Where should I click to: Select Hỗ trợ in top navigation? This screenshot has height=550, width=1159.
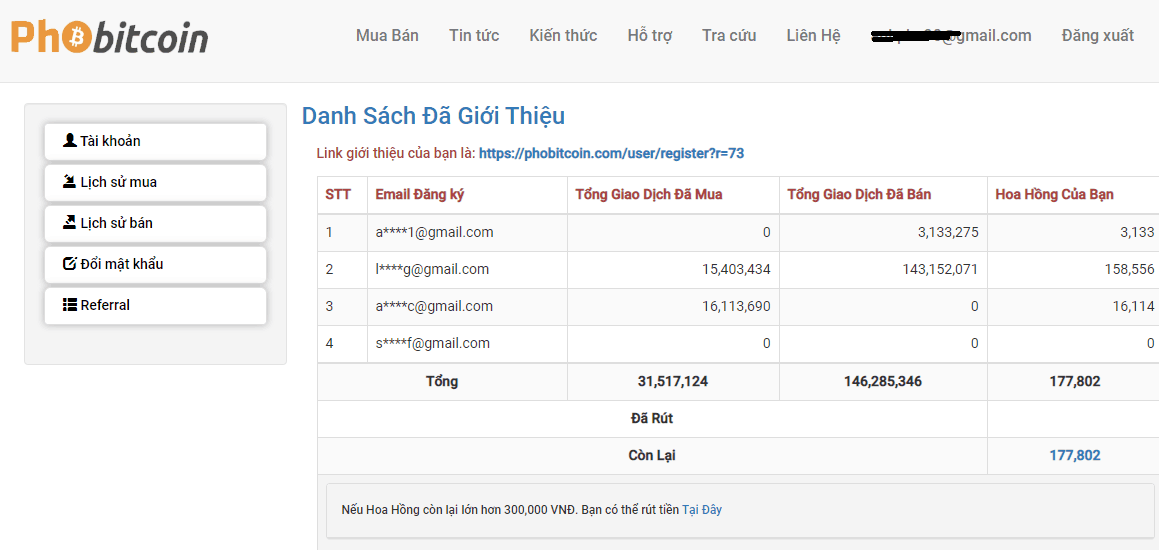pyautogui.click(x=650, y=36)
